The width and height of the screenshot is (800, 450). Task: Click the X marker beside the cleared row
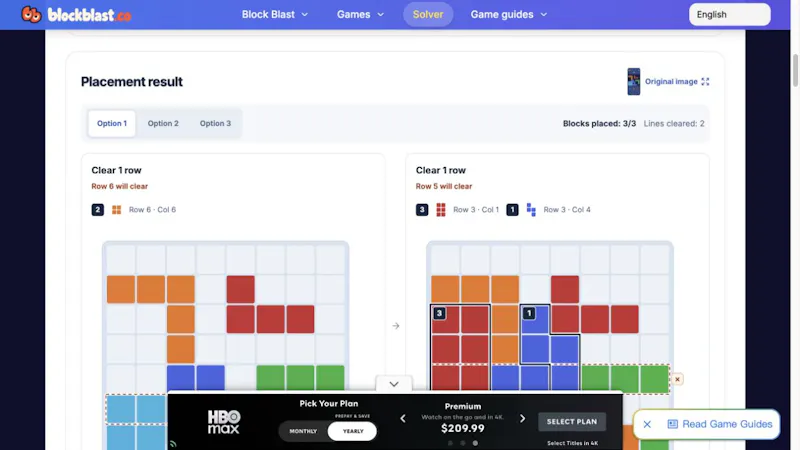pos(677,379)
